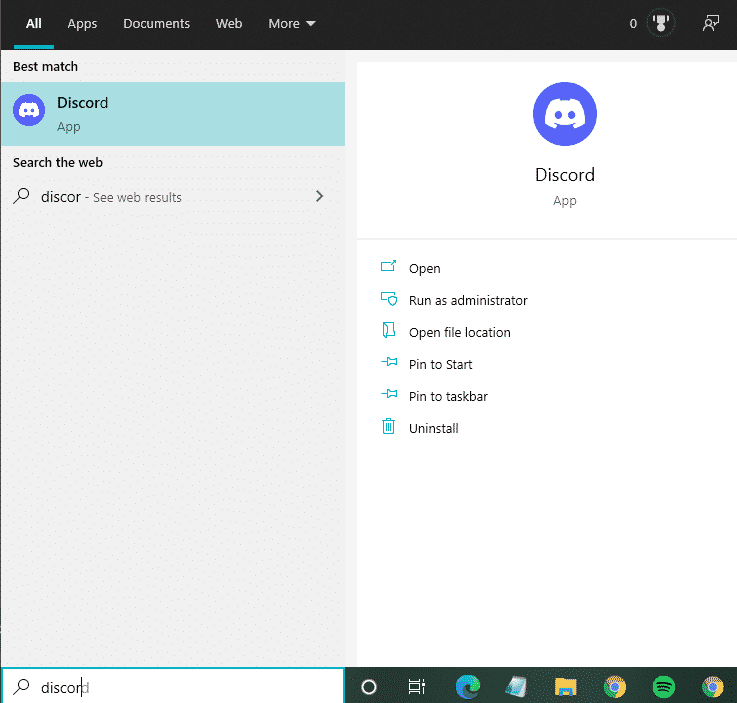Click the Discord title in preview pane
Viewport: 737px width, 703px height.
(565, 175)
